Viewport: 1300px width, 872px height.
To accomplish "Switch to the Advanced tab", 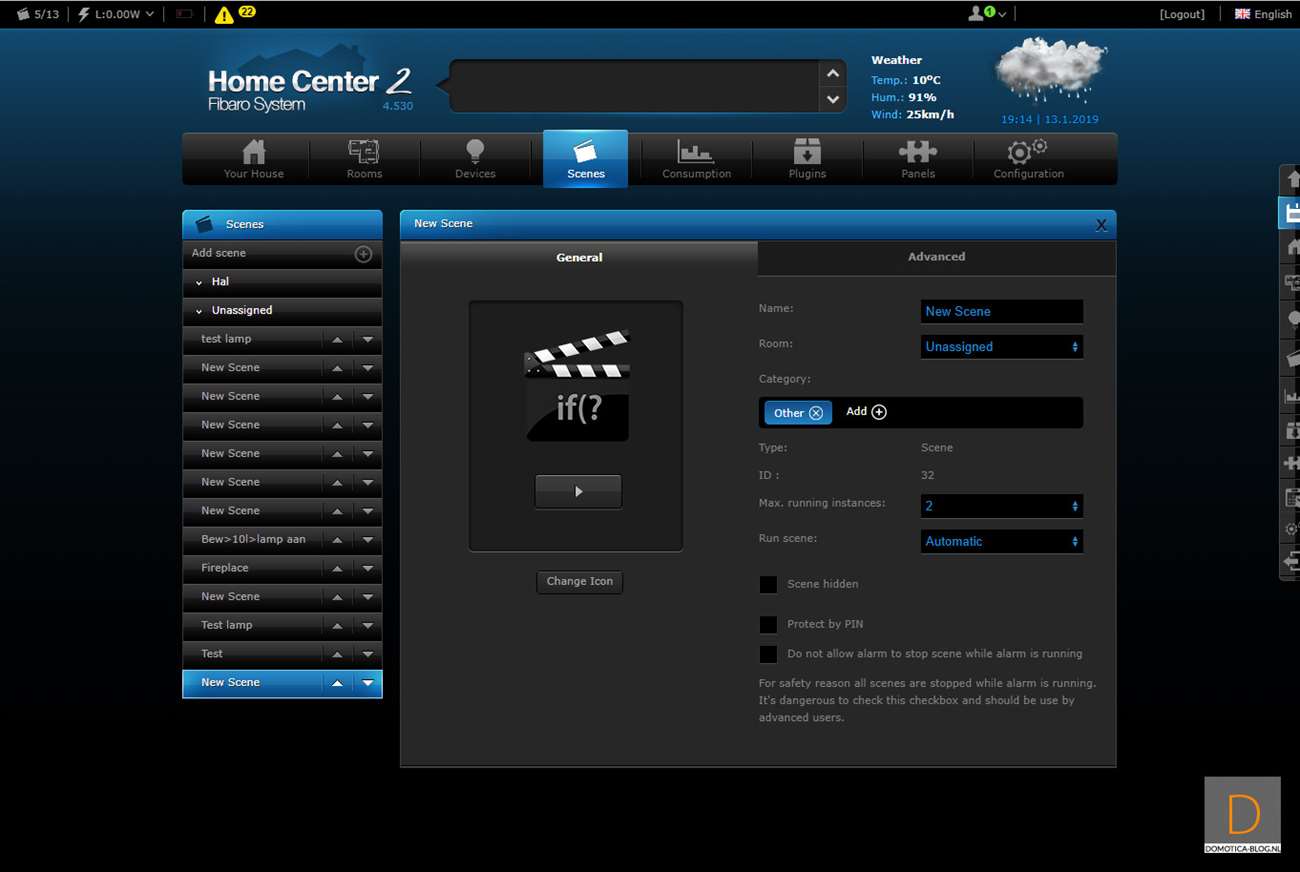I will [x=936, y=257].
